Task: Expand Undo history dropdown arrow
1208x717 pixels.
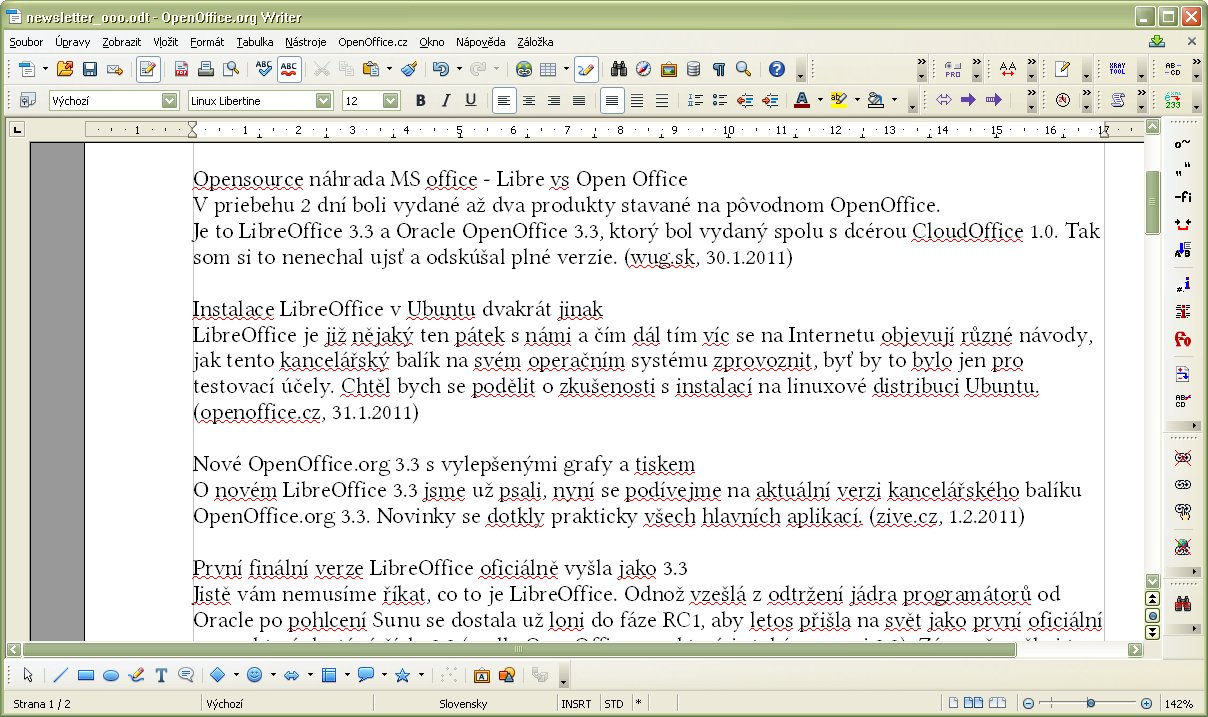Action: pos(459,69)
